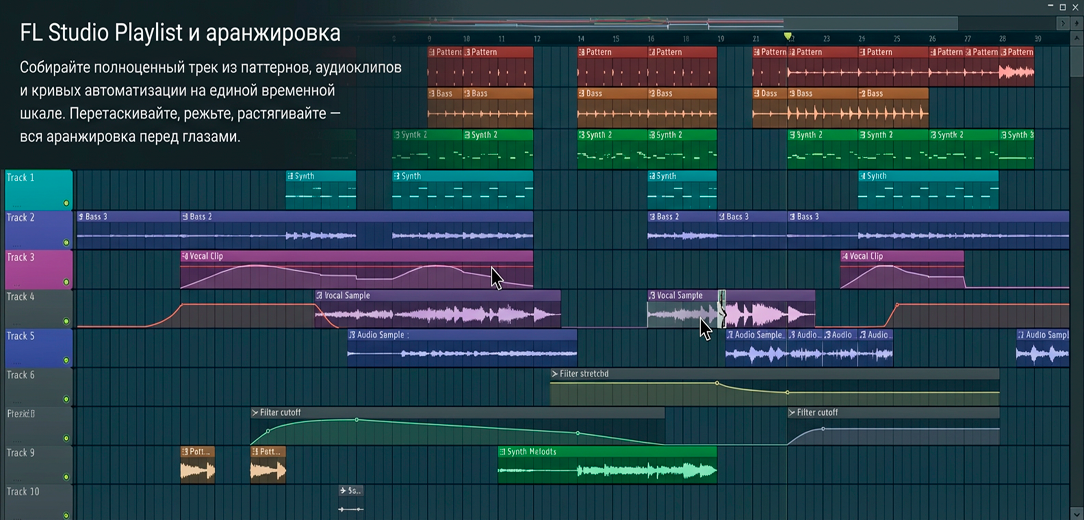Select the Track 3 header
The width and height of the screenshot is (1084, 520).
point(39,269)
